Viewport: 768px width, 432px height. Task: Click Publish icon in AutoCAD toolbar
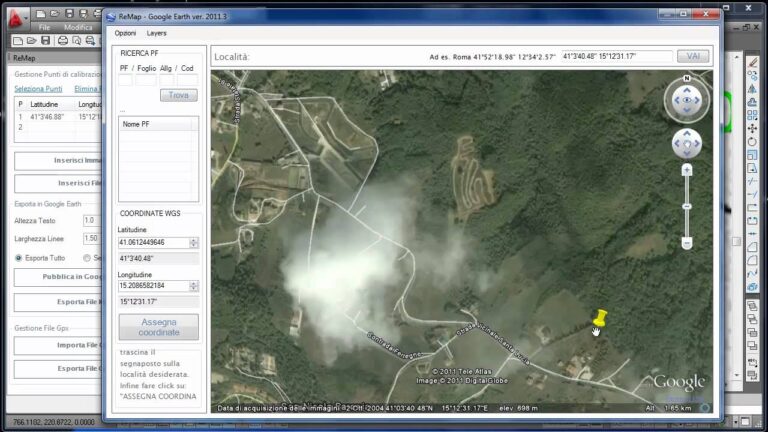pos(90,41)
